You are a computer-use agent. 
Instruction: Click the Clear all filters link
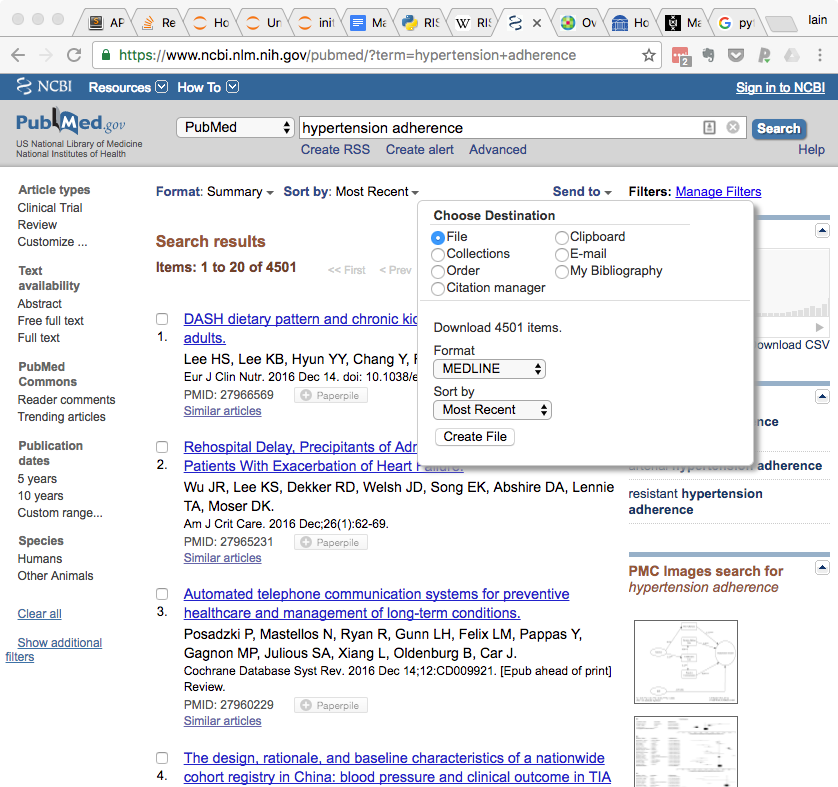(40, 613)
